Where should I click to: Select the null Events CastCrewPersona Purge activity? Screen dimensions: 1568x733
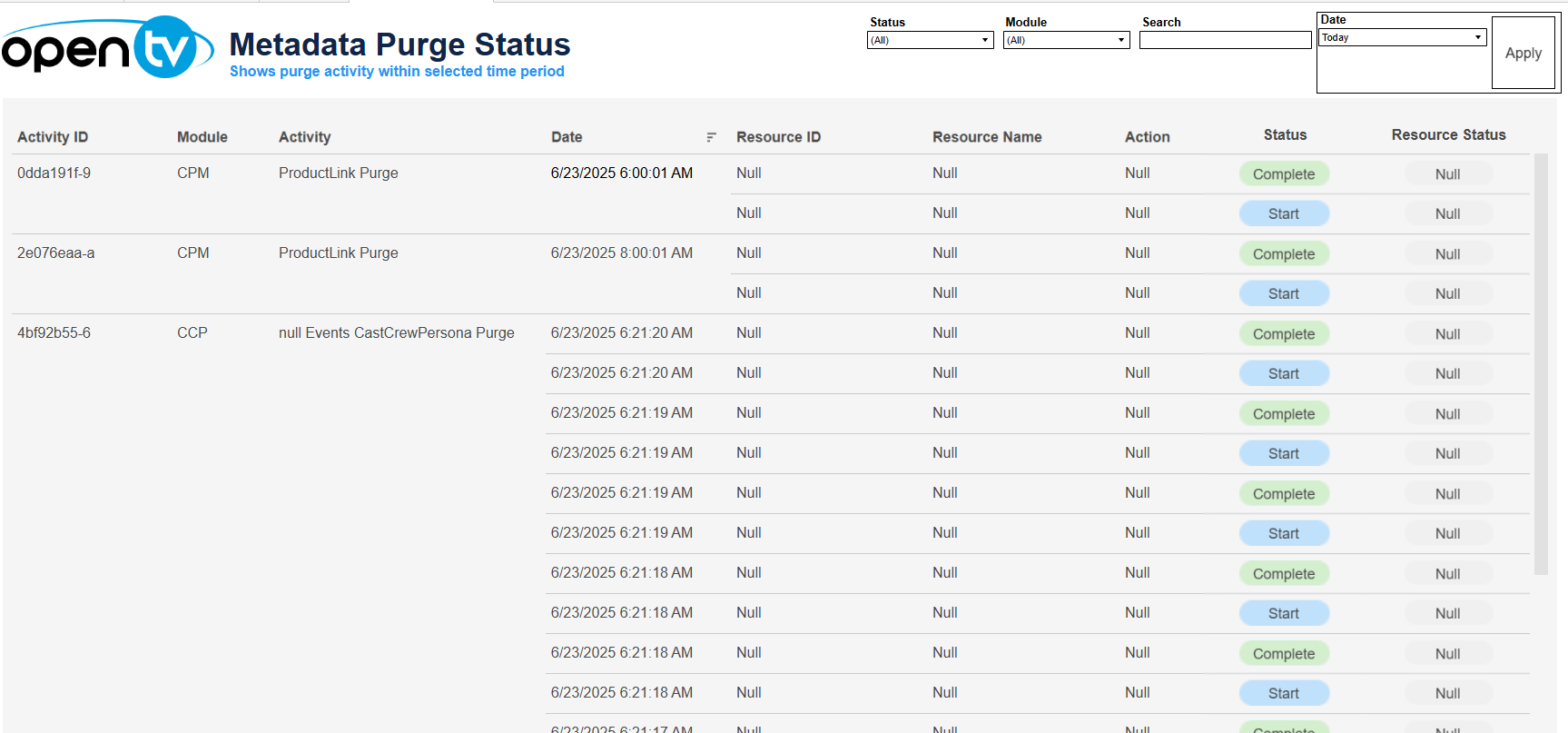pyautogui.click(x=396, y=333)
